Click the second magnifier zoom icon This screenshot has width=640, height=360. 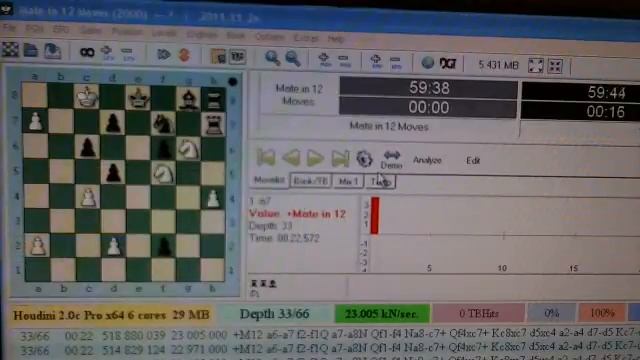[293, 59]
